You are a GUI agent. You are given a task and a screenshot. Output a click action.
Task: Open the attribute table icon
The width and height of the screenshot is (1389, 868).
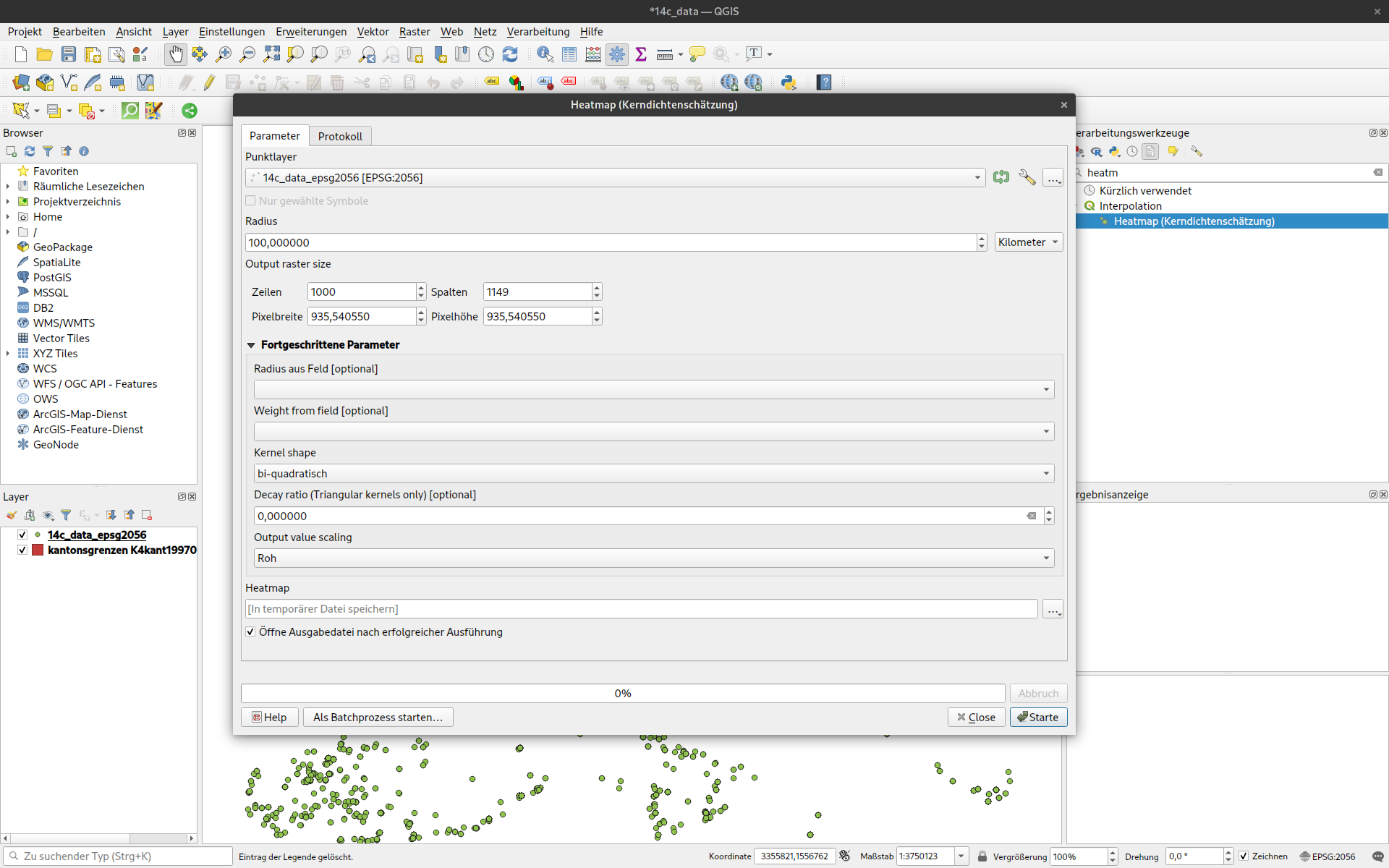[569, 54]
